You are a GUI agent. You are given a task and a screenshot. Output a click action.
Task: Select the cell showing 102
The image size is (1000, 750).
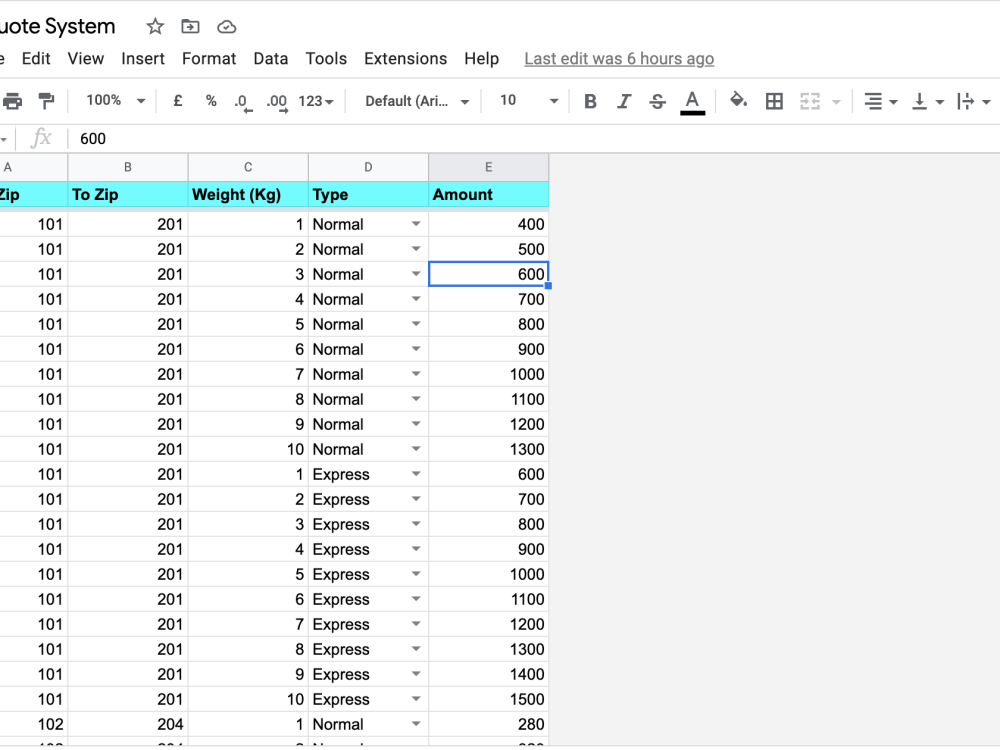point(33,724)
